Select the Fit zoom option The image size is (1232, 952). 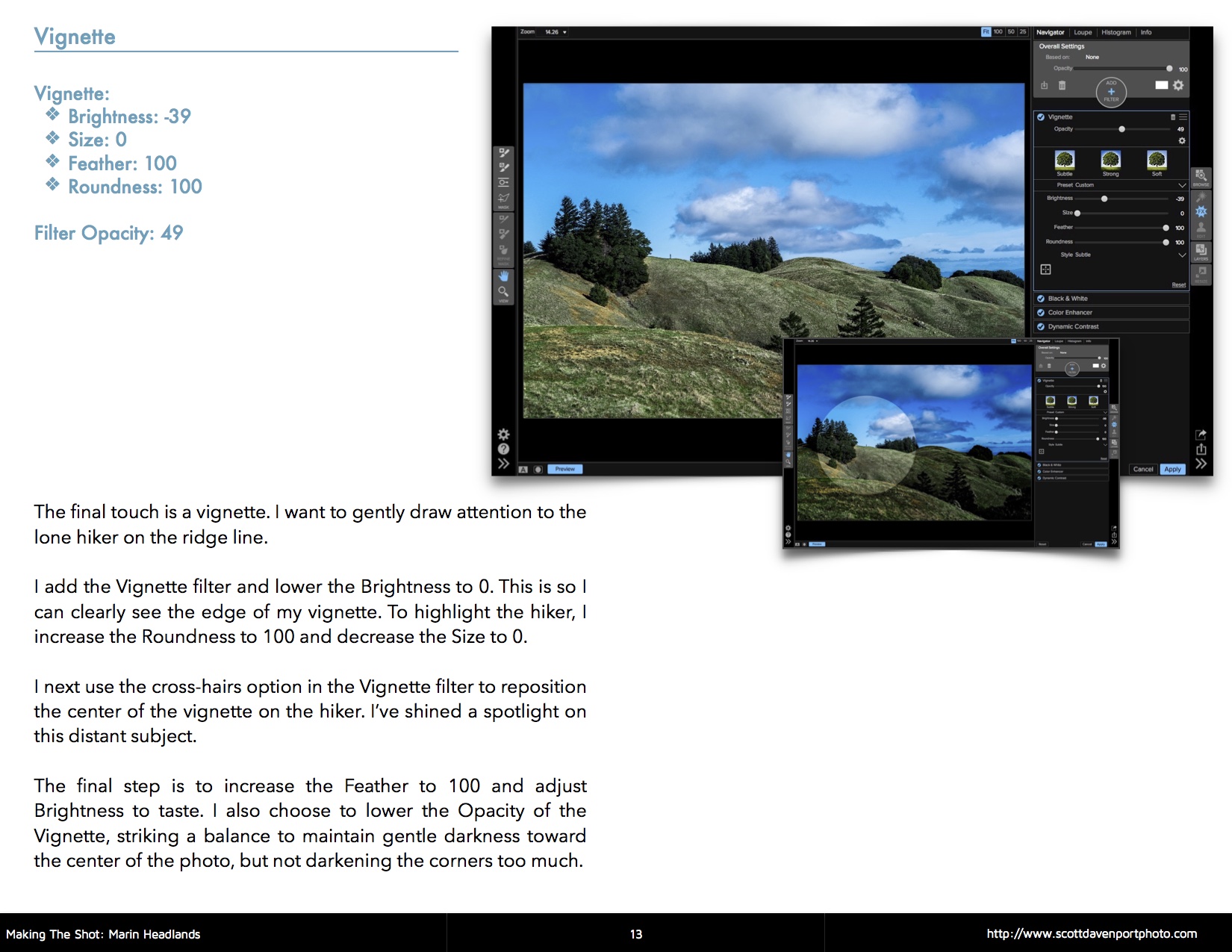986,32
